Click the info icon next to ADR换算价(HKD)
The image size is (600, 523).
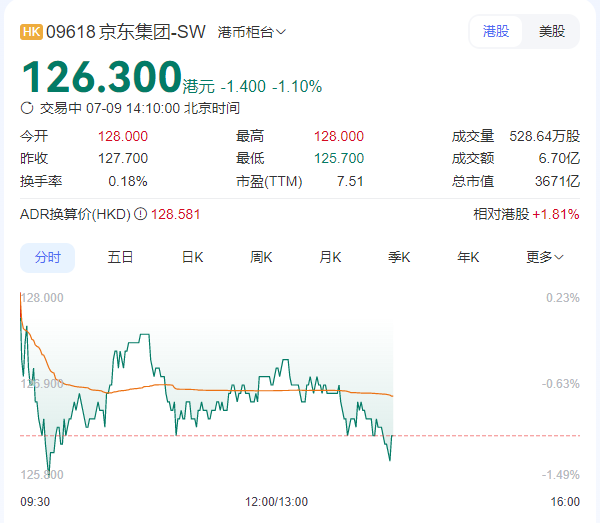[140, 214]
